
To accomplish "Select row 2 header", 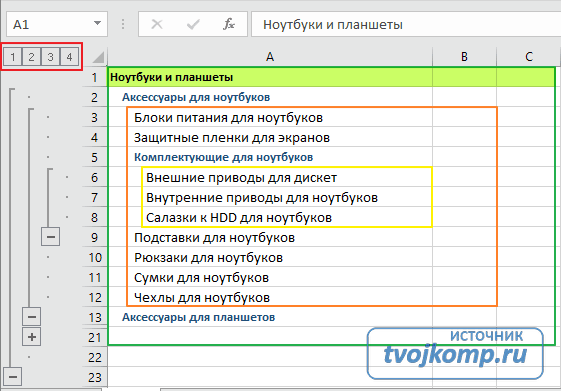I will (x=94, y=97).
